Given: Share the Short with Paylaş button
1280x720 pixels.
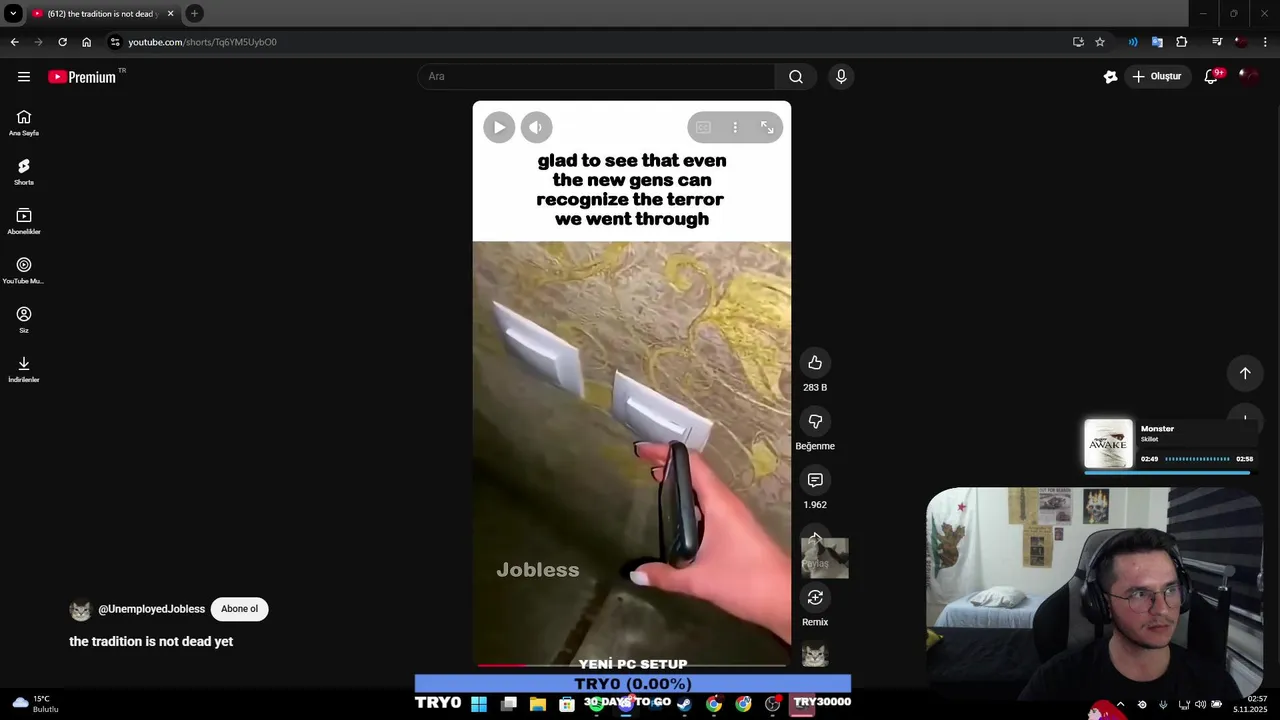Looking at the screenshot, I should [815, 540].
